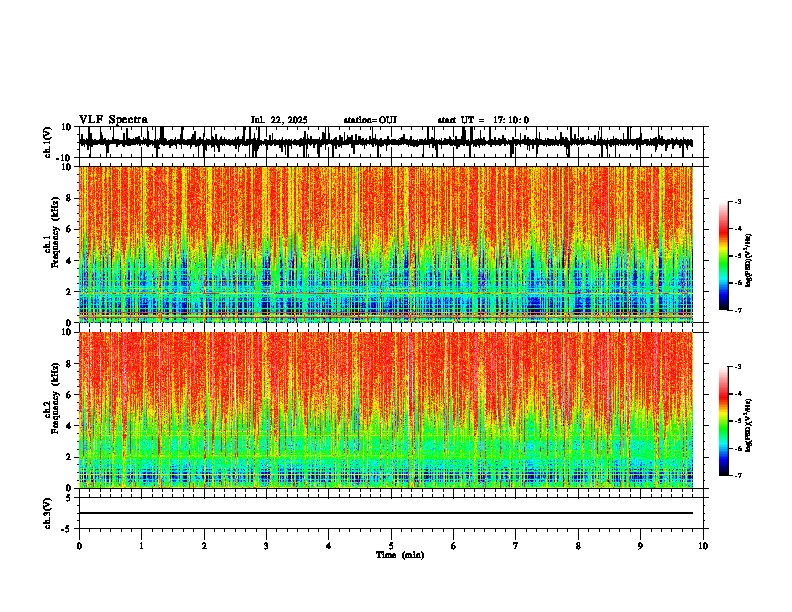The height and width of the screenshot is (612, 792).
Task: Click the ch.3(V) axis label
Action: (48, 514)
